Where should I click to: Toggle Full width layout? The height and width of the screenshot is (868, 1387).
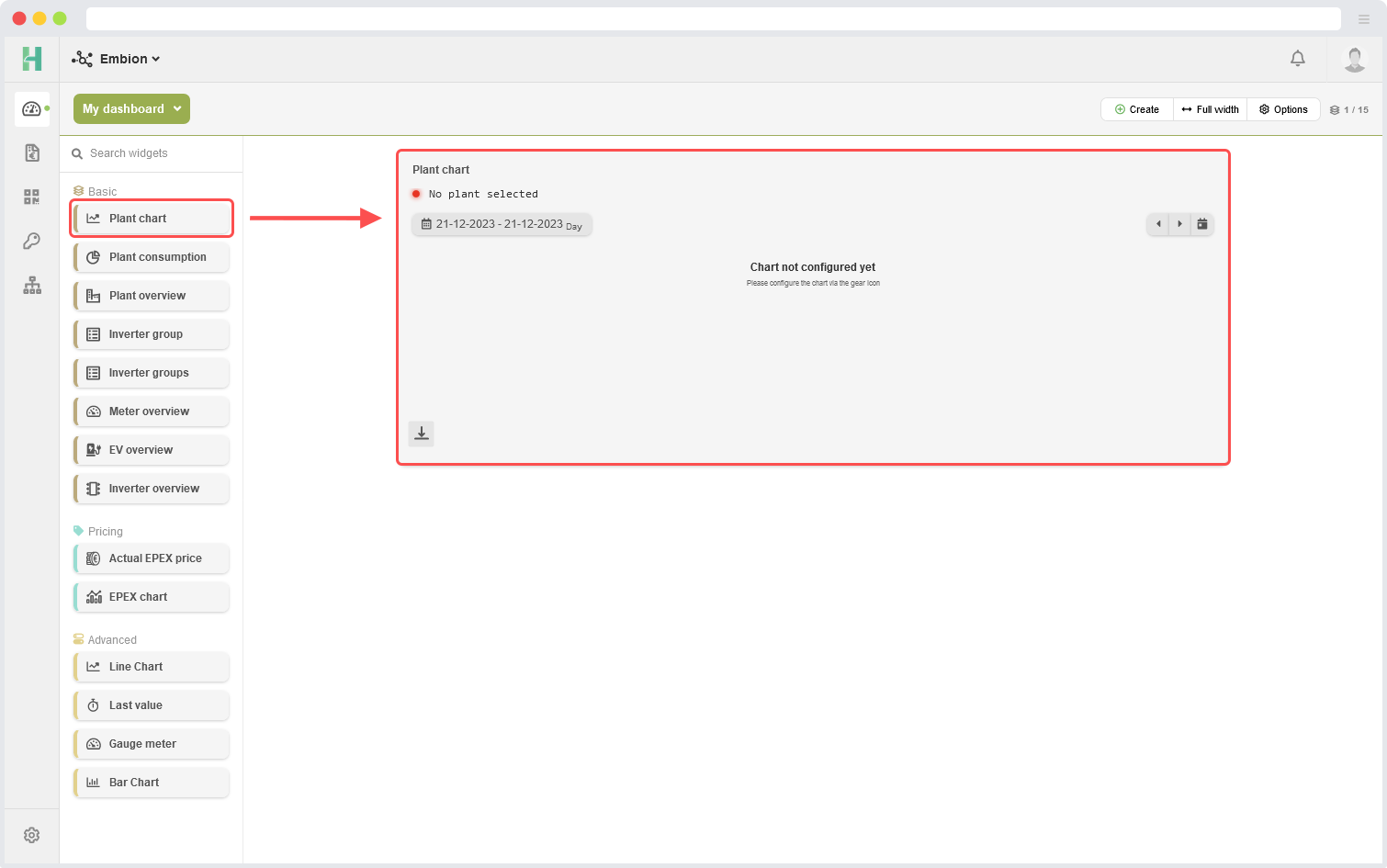pos(1210,109)
